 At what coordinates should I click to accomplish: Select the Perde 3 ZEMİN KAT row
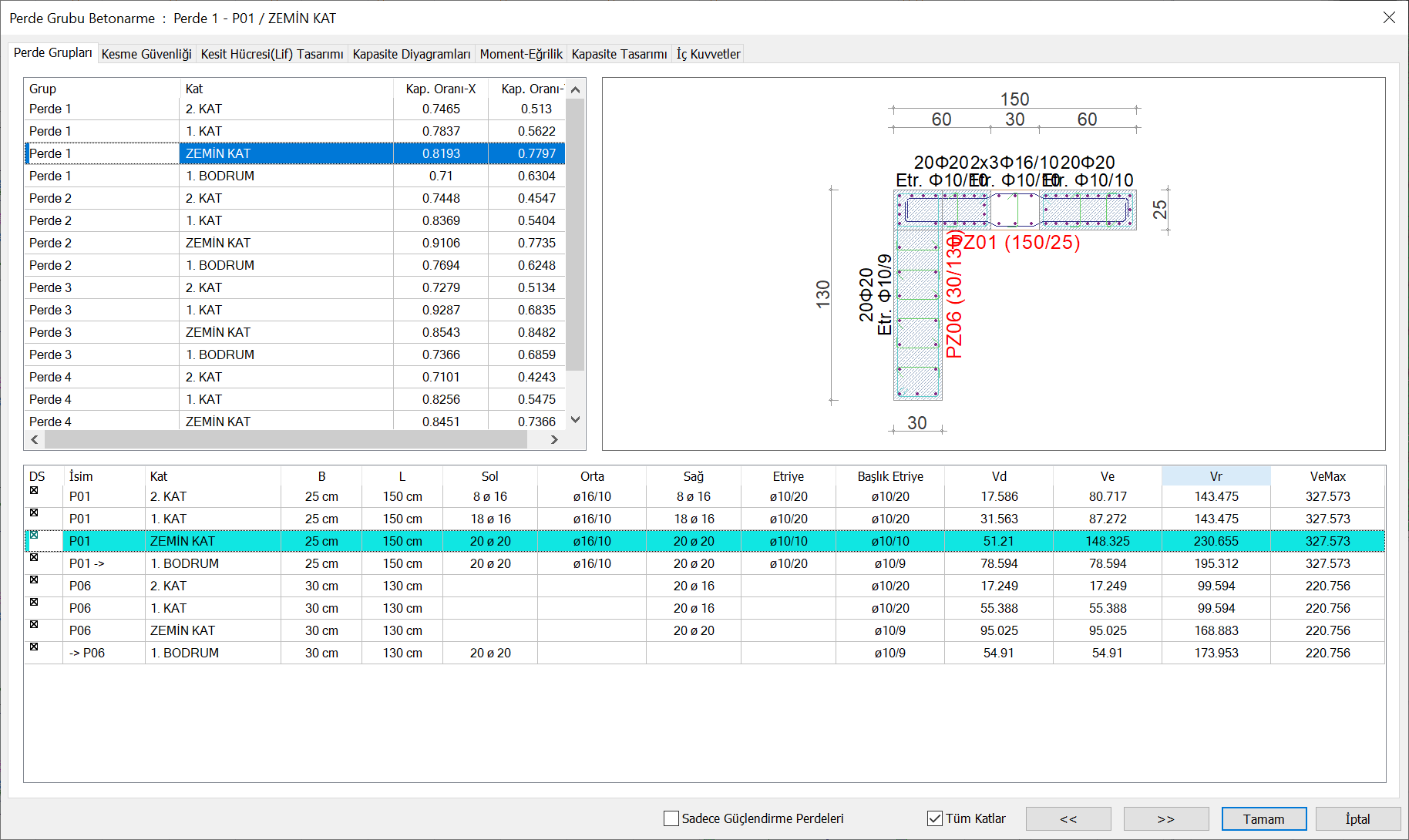295,332
